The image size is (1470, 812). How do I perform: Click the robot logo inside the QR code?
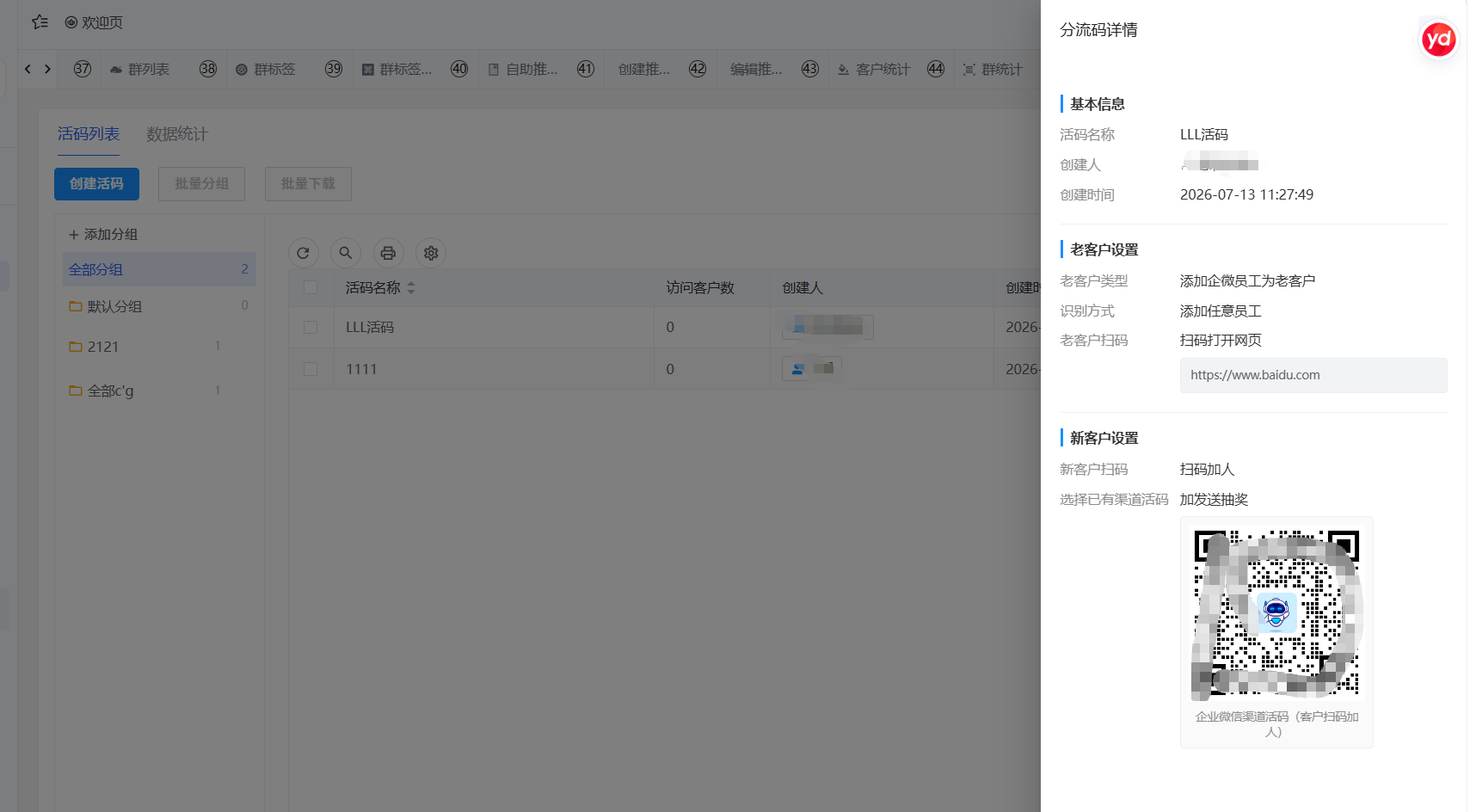[1276, 612]
